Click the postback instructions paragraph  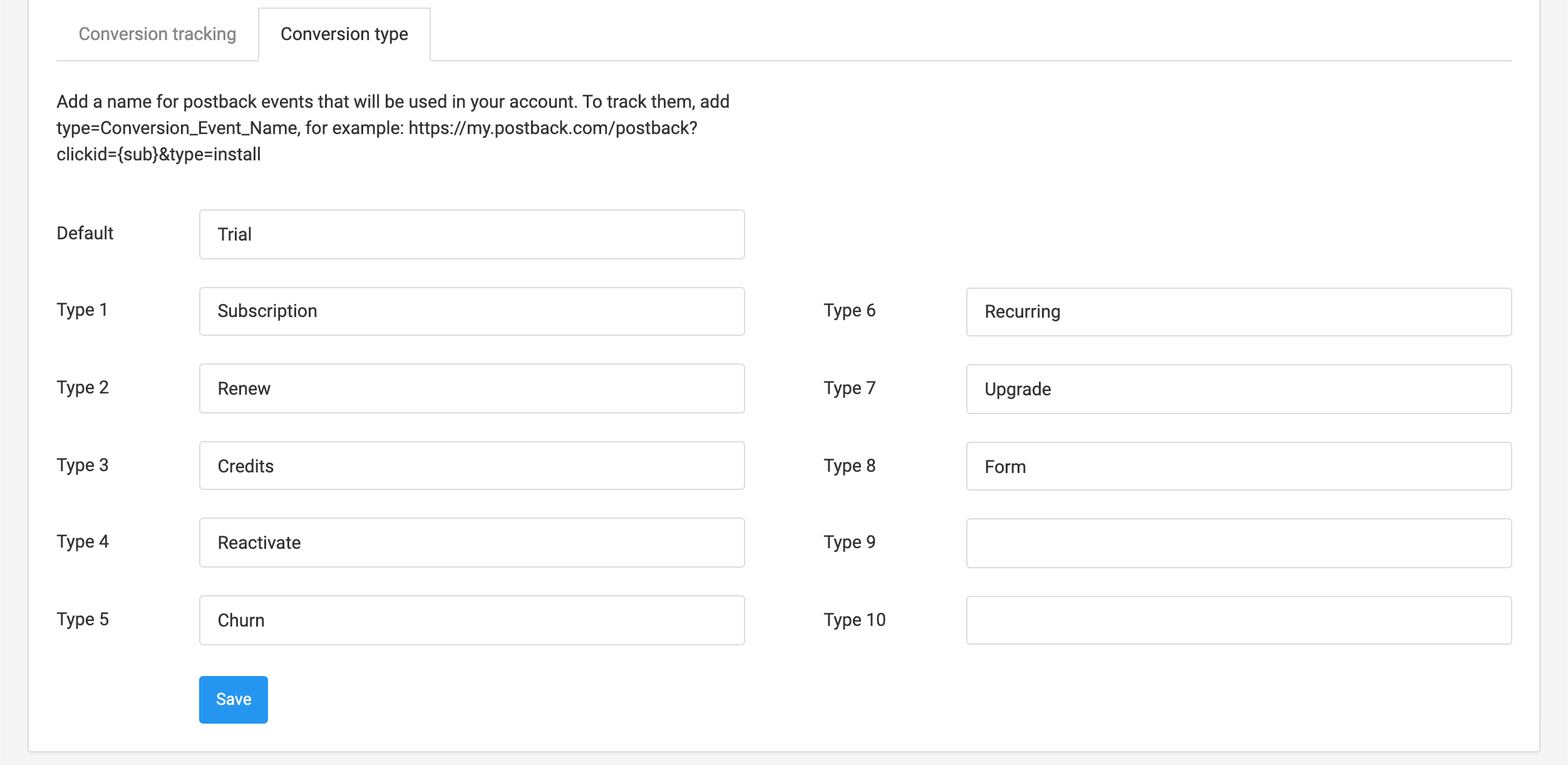click(x=393, y=128)
